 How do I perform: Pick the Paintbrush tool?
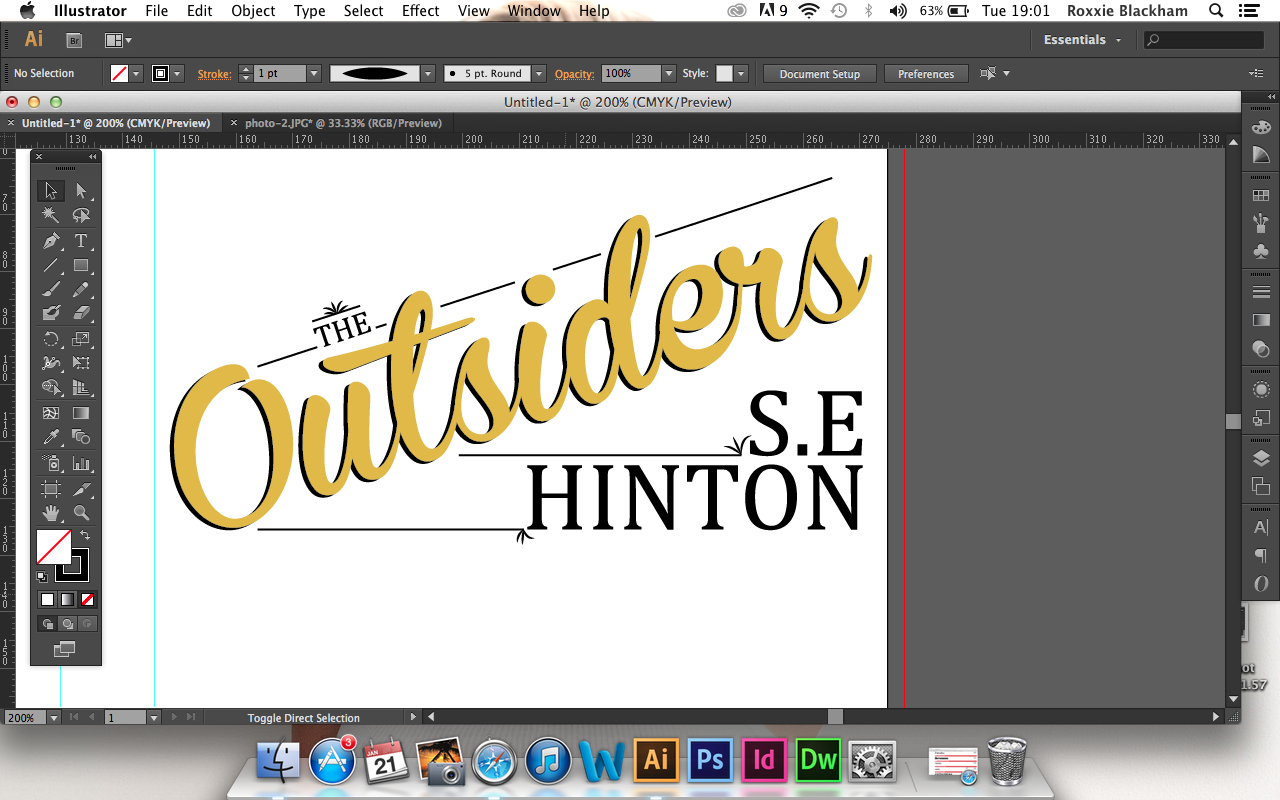50,289
